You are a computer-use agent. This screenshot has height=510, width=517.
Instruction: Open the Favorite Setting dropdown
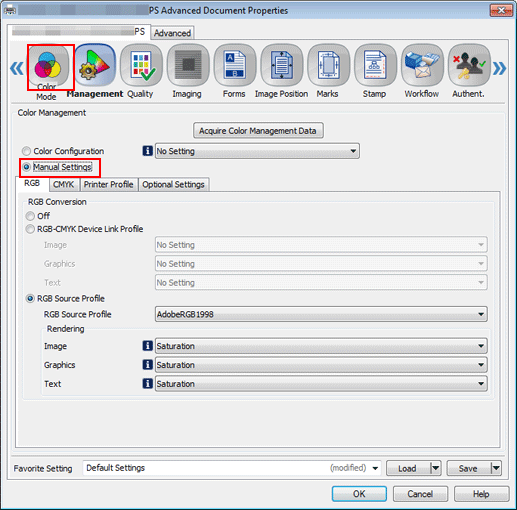(232, 468)
